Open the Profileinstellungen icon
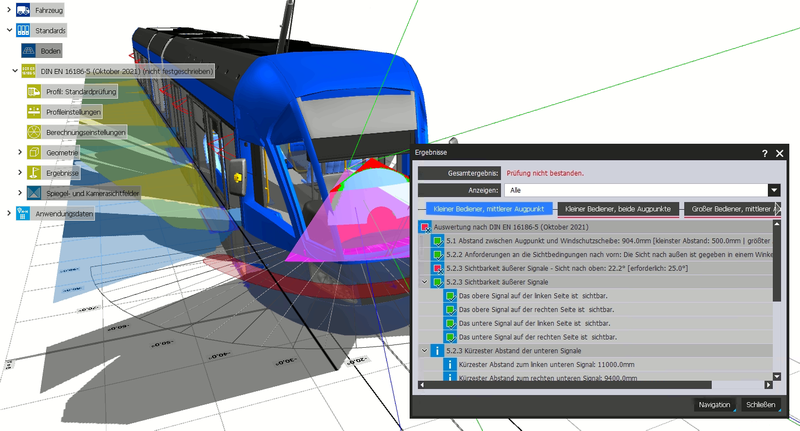Screen dimensions: 800x431 coord(35,112)
